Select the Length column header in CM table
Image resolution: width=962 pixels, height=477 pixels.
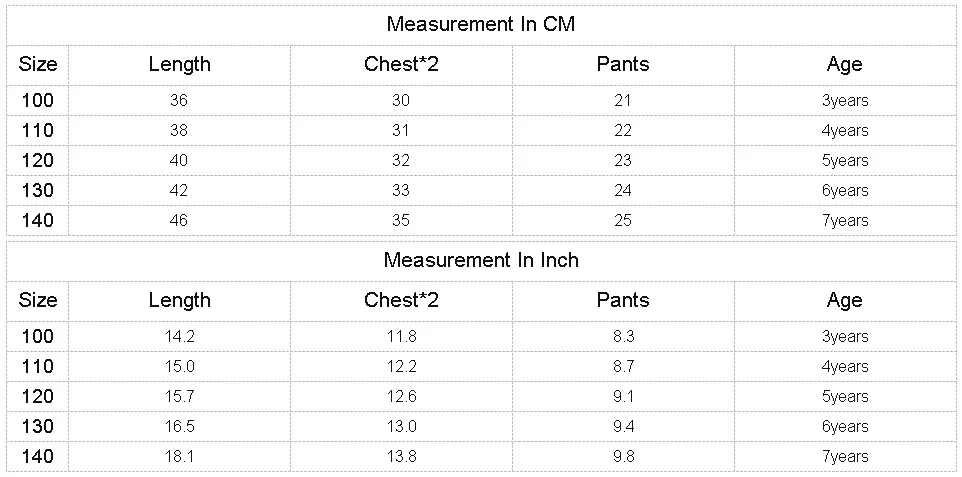click(180, 64)
